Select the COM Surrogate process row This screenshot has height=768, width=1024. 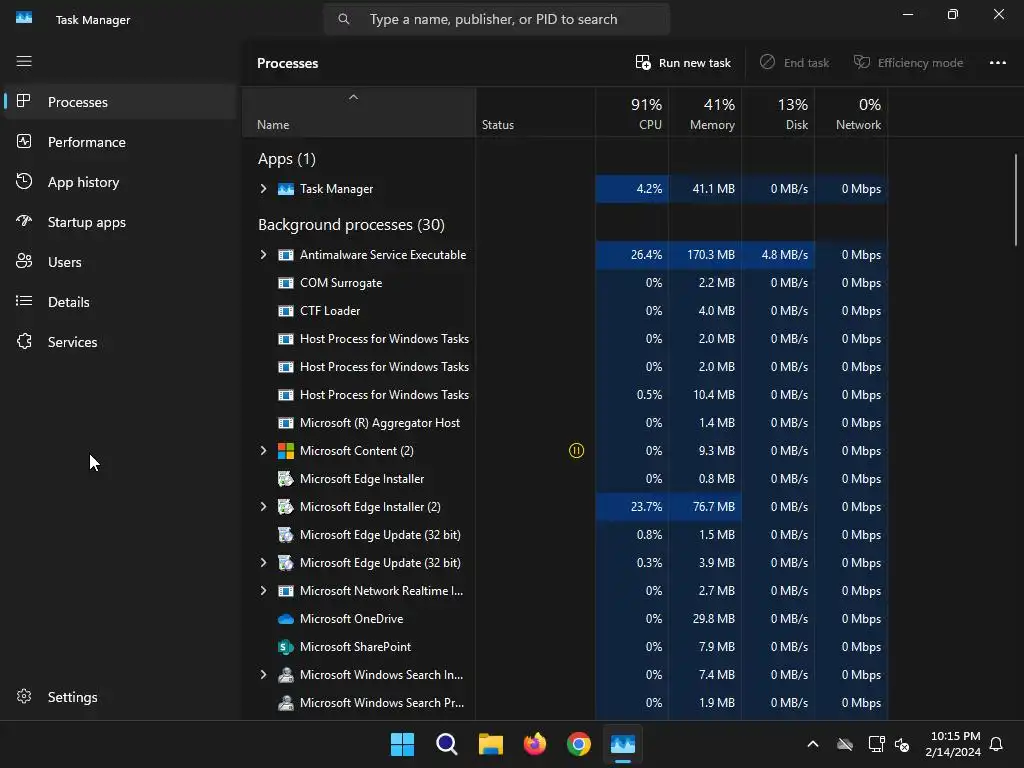point(565,283)
